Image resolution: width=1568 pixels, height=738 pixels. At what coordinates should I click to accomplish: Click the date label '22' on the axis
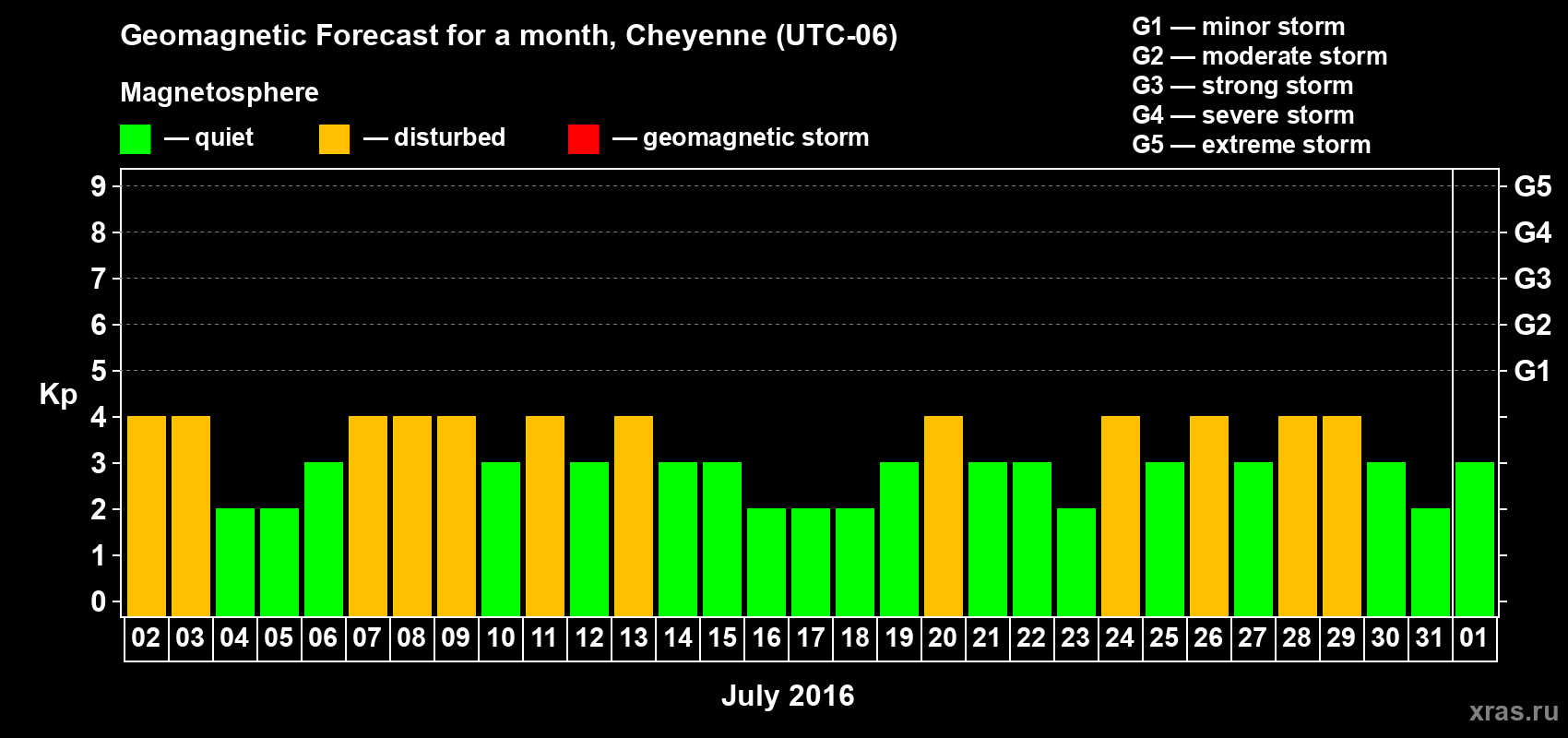tap(1031, 637)
